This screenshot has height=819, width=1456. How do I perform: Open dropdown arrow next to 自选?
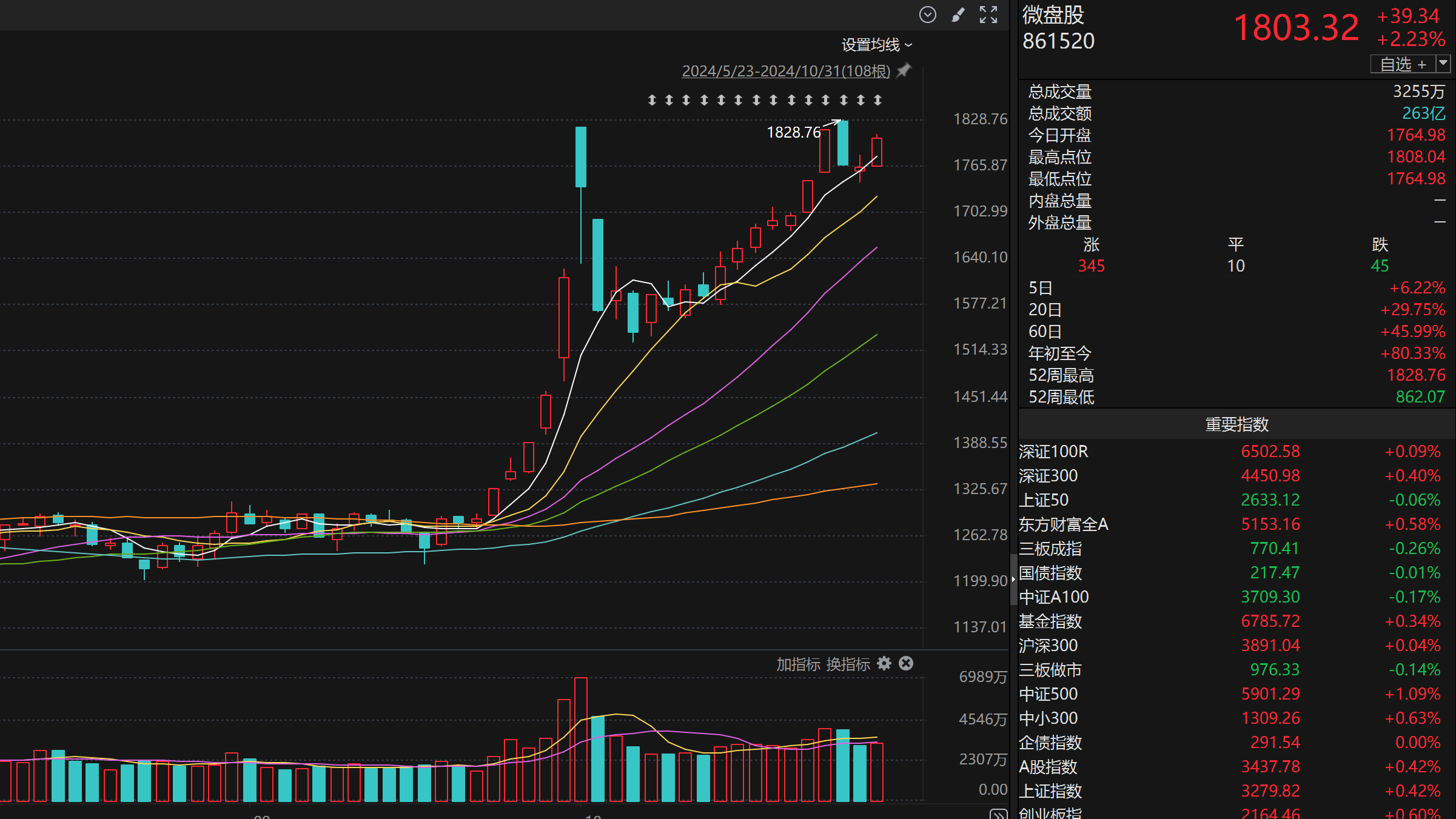(1444, 63)
